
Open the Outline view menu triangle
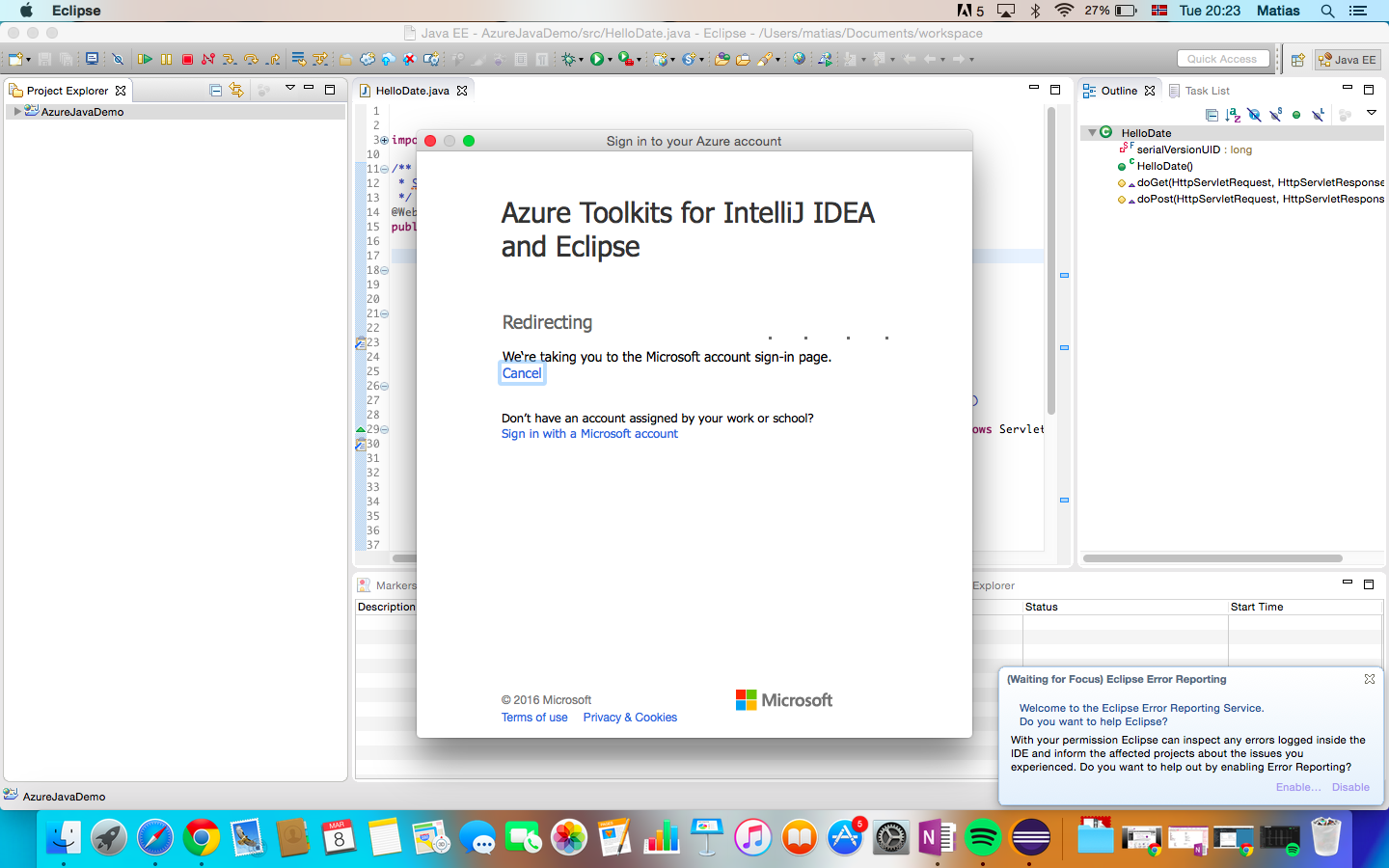point(1372,113)
